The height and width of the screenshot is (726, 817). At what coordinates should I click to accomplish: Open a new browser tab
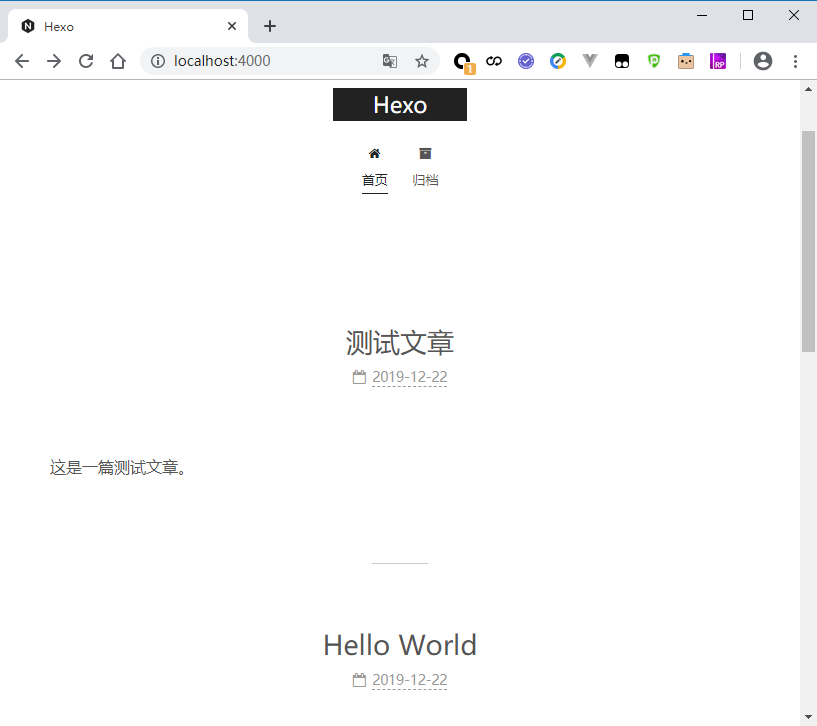(x=270, y=26)
